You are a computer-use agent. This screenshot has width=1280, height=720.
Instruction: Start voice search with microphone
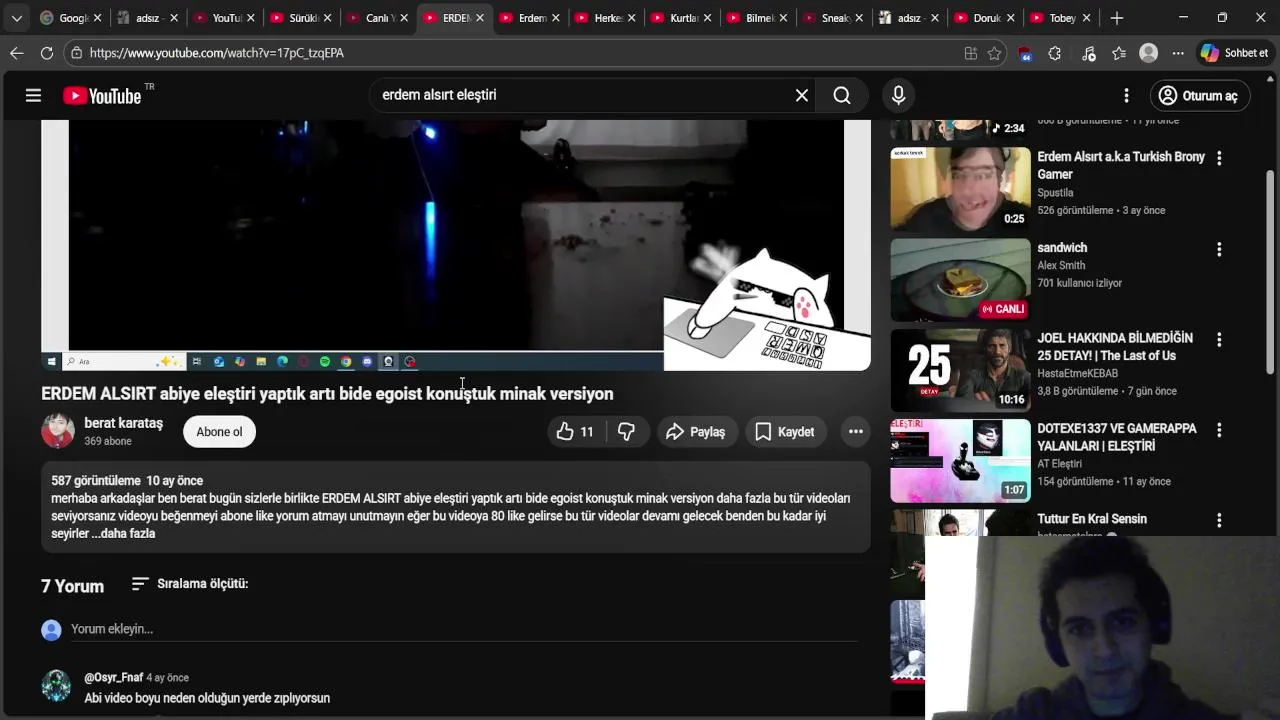(x=898, y=95)
